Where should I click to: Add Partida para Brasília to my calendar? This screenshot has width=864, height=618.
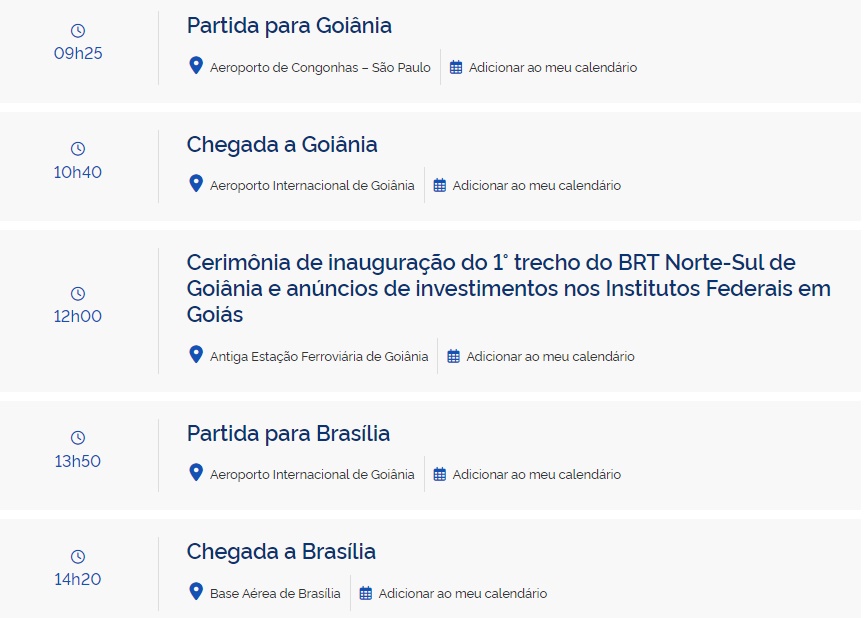pos(537,474)
